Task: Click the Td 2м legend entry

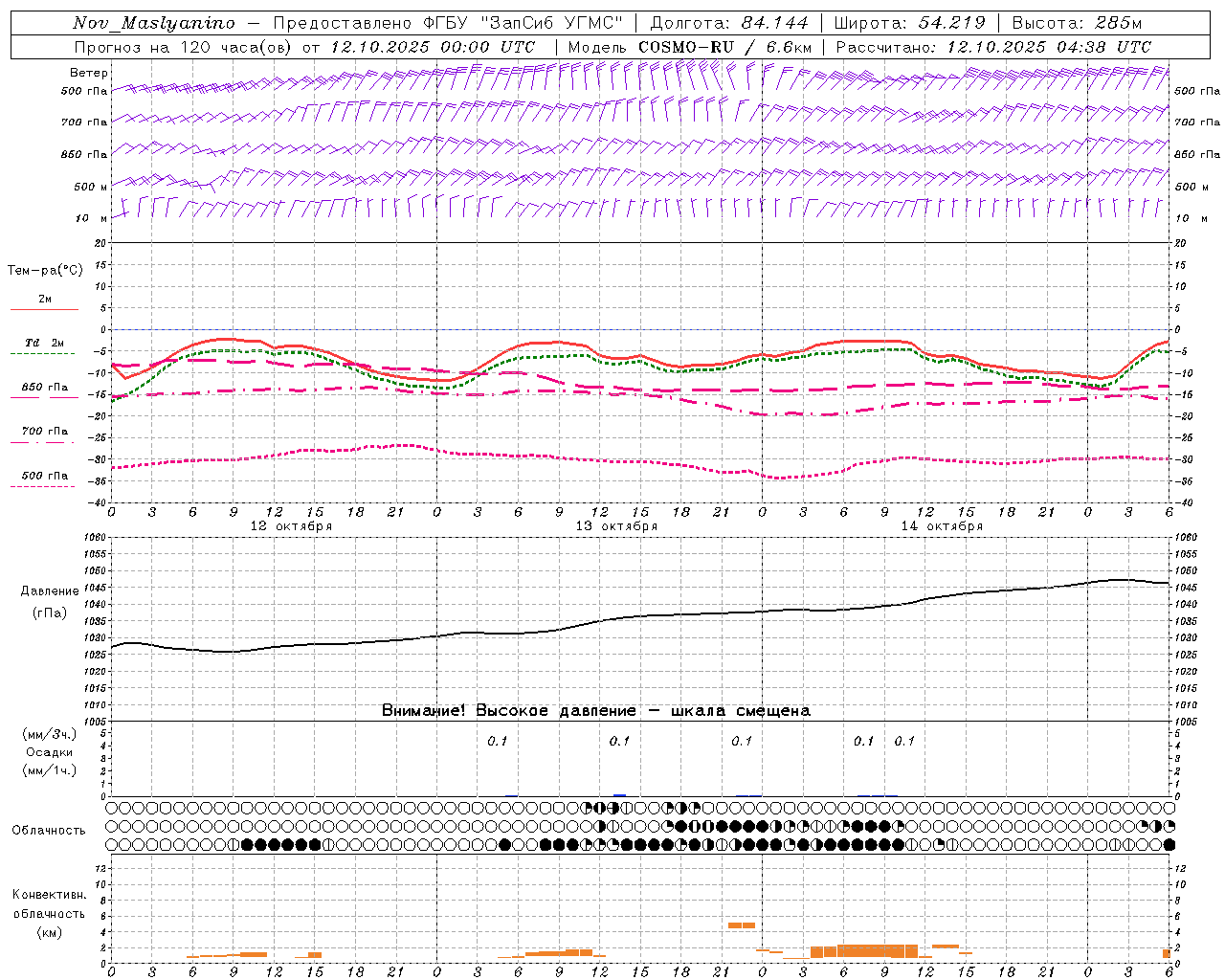Action: (45, 343)
